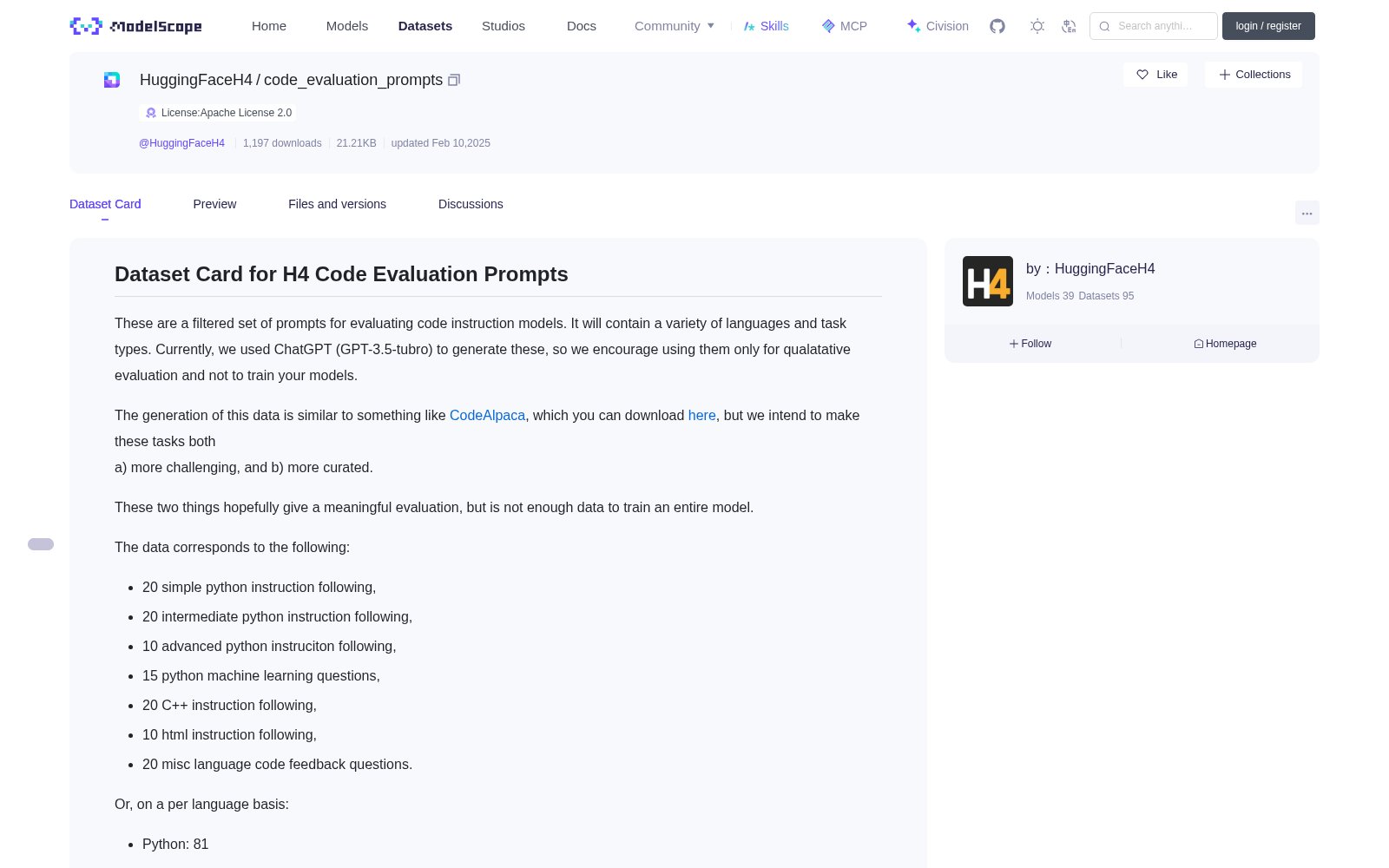This screenshot has width=1389, height=868.
Task: Switch language with the translate icon
Action: tap(1070, 26)
